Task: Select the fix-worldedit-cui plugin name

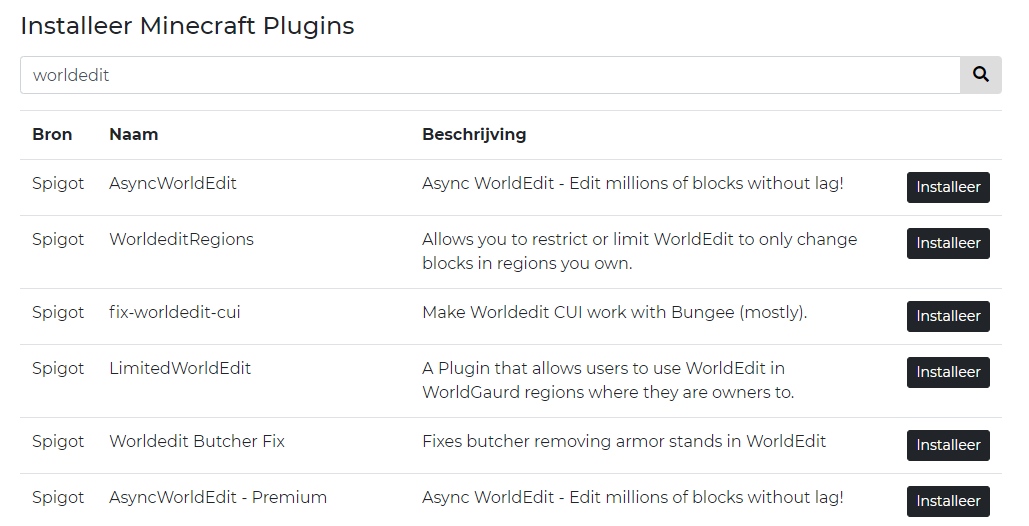Action: 174,312
